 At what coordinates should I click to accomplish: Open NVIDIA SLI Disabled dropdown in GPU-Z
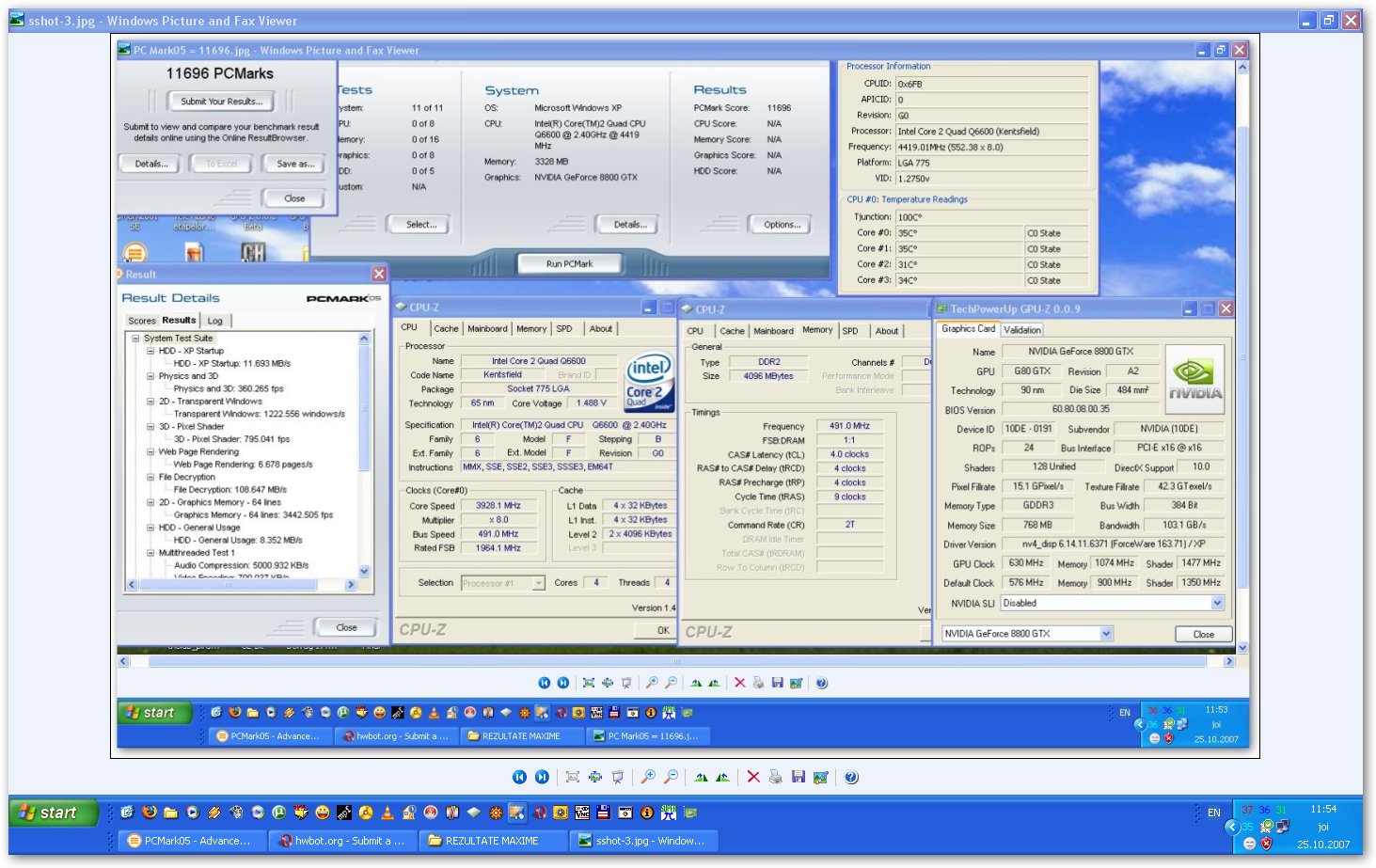coord(1217,604)
